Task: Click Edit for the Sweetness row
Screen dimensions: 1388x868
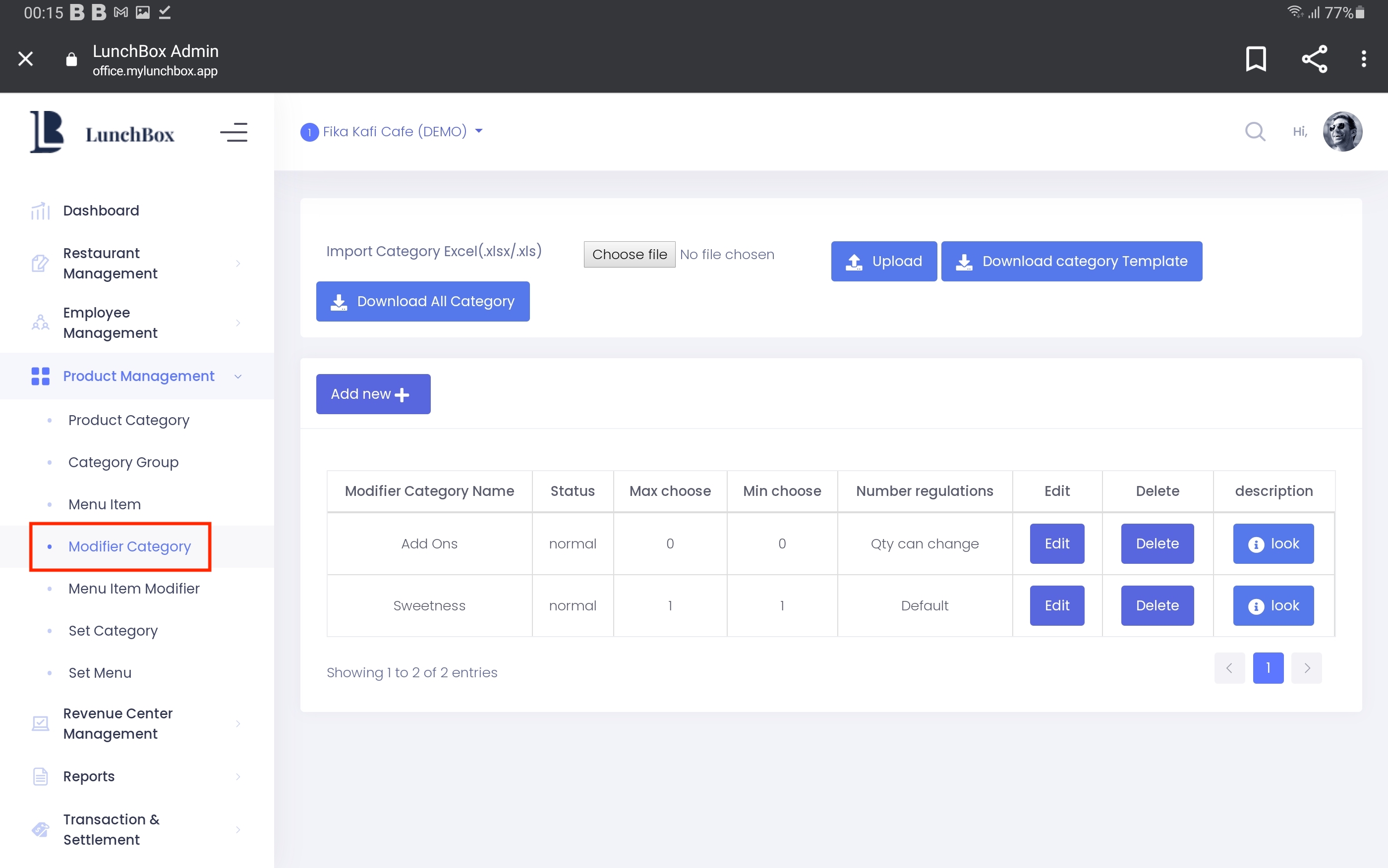Action: pos(1057,605)
